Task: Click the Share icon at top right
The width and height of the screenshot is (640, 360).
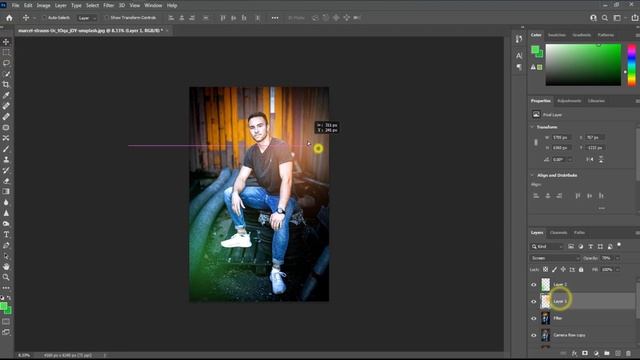Action: point(635,18)
